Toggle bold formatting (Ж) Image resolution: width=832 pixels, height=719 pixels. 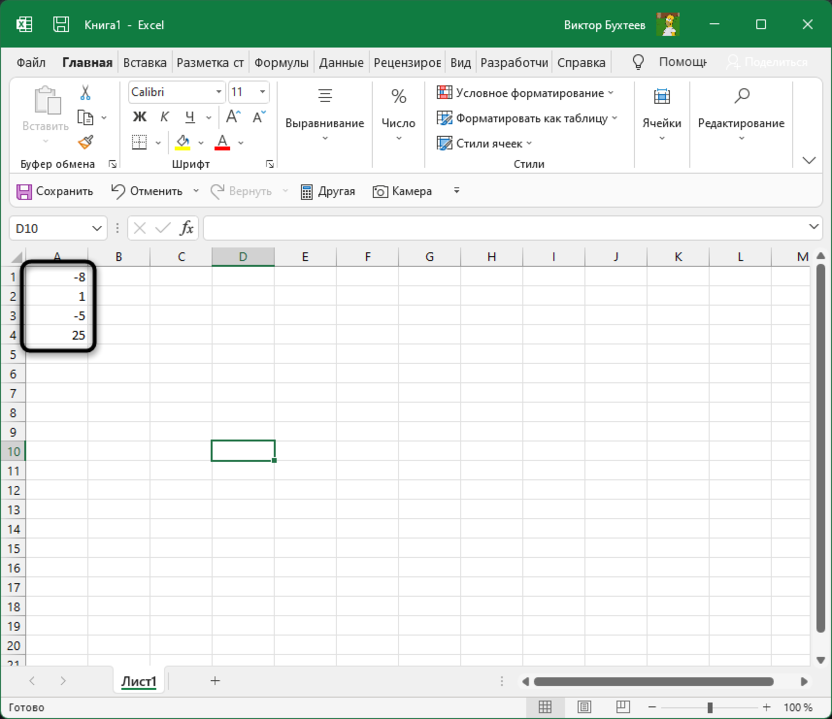tap(140, 117)
